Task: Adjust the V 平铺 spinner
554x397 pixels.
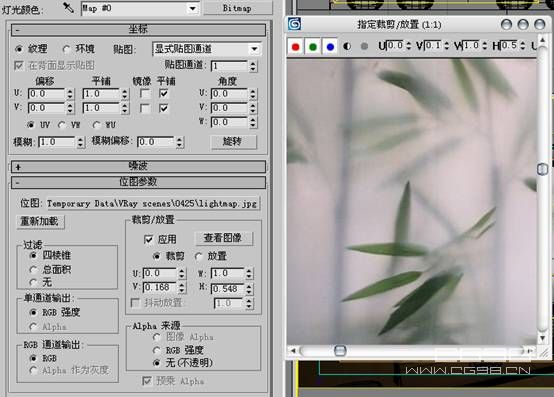Action: 124,108
